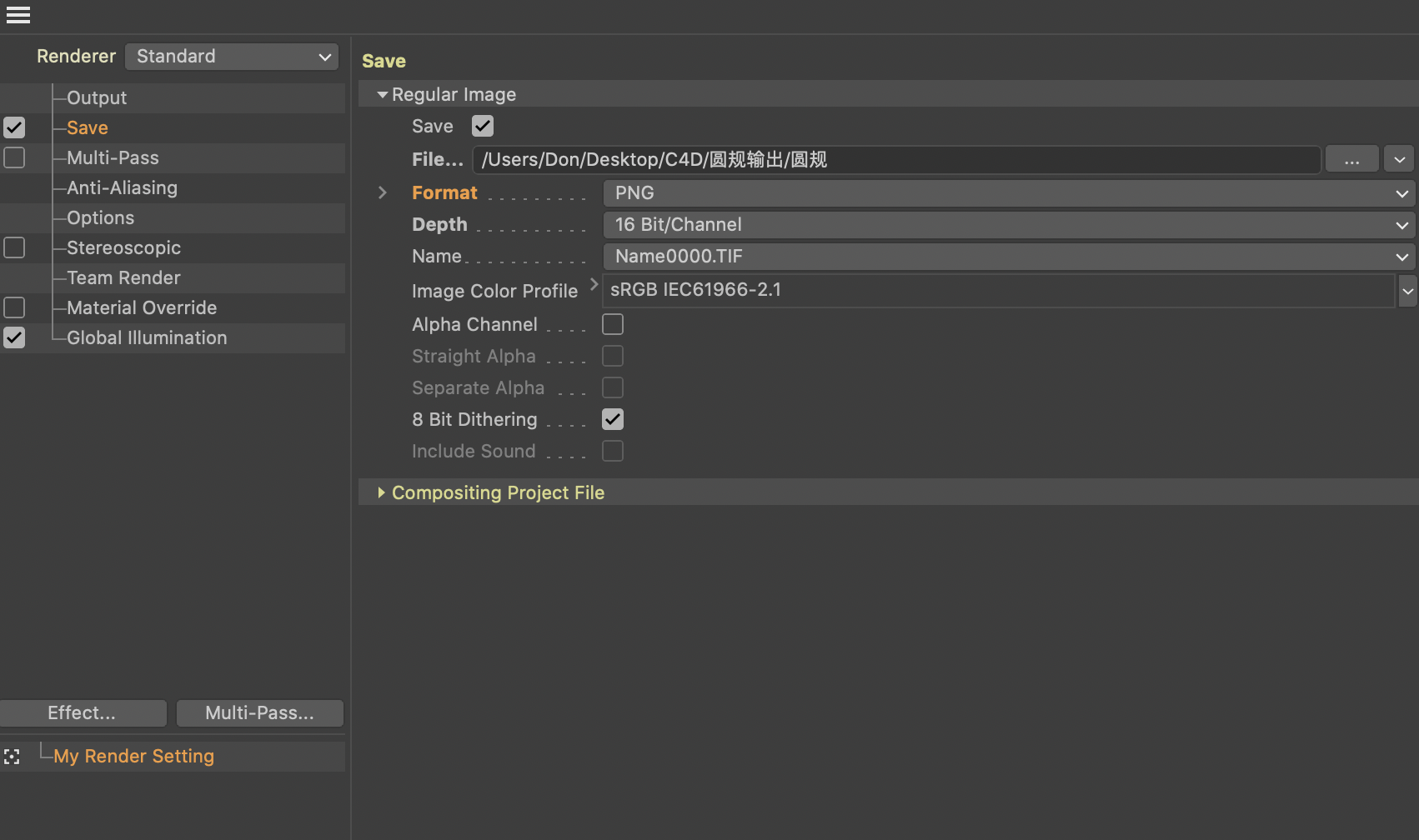Click the file browse ... button

[x=1351, y=160]
